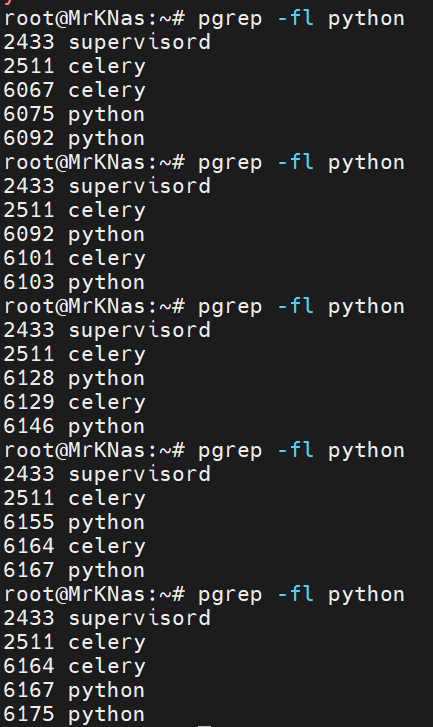The height and width of the screenshot is (727, 433).
Task: Click the terminal cursor at the bottom
Action: pyautogui.click(x=204, y=725)
